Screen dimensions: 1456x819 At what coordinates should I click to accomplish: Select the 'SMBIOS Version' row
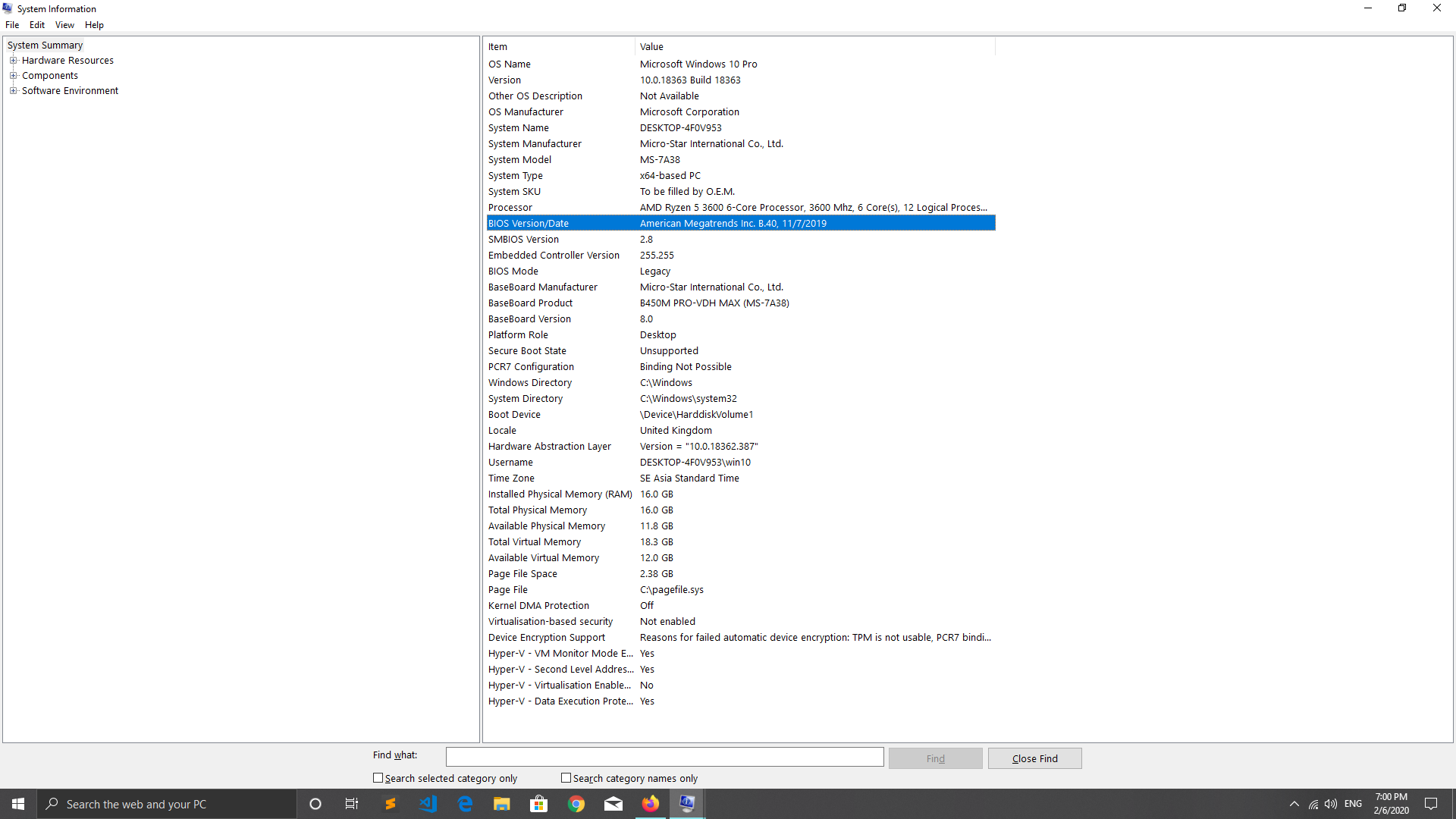(740, 240)
